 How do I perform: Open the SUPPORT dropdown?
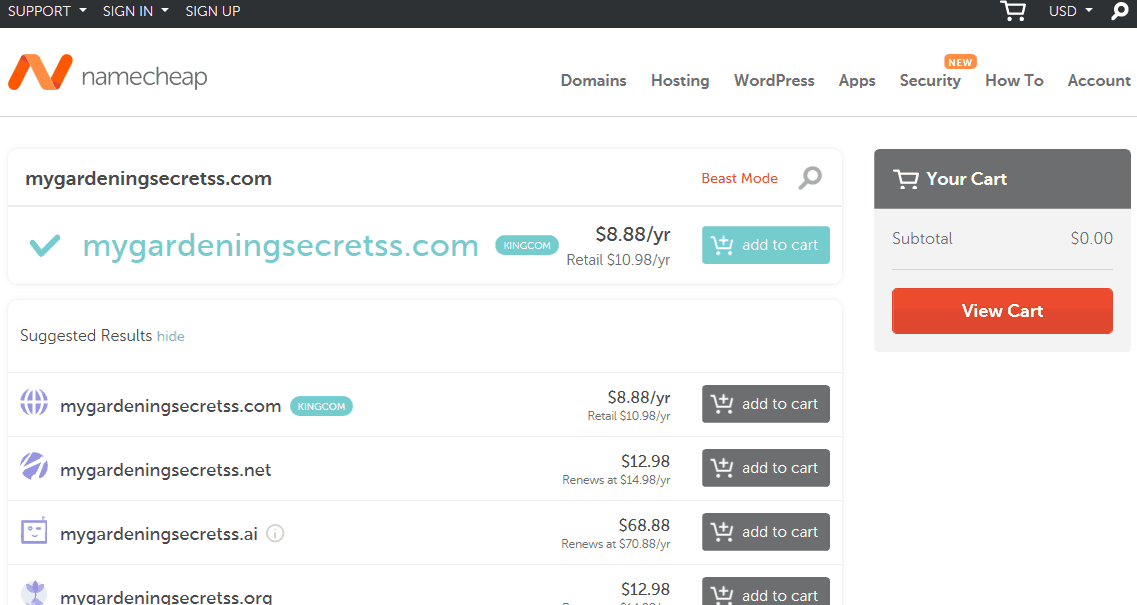(x=47, y=11)
